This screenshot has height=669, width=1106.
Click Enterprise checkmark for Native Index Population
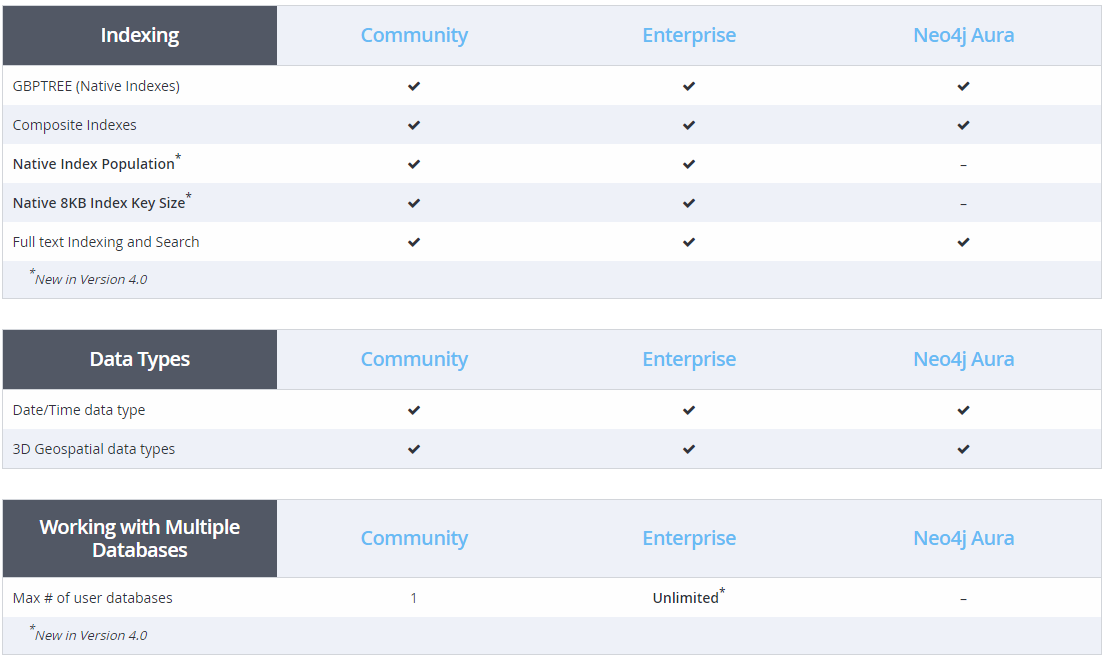[689, 164]
